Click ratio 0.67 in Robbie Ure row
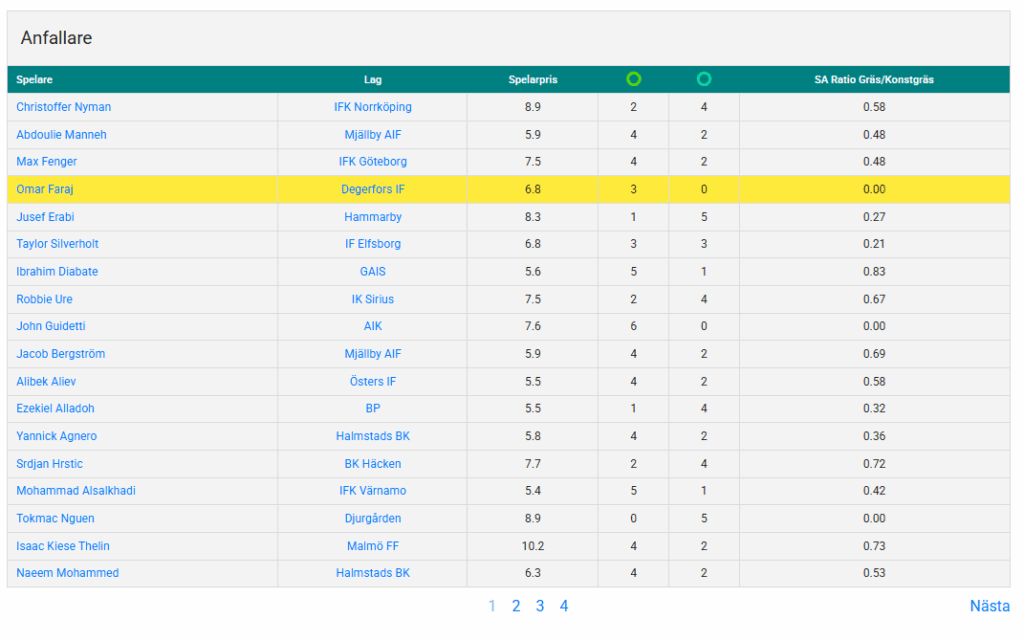 point(874,299)
